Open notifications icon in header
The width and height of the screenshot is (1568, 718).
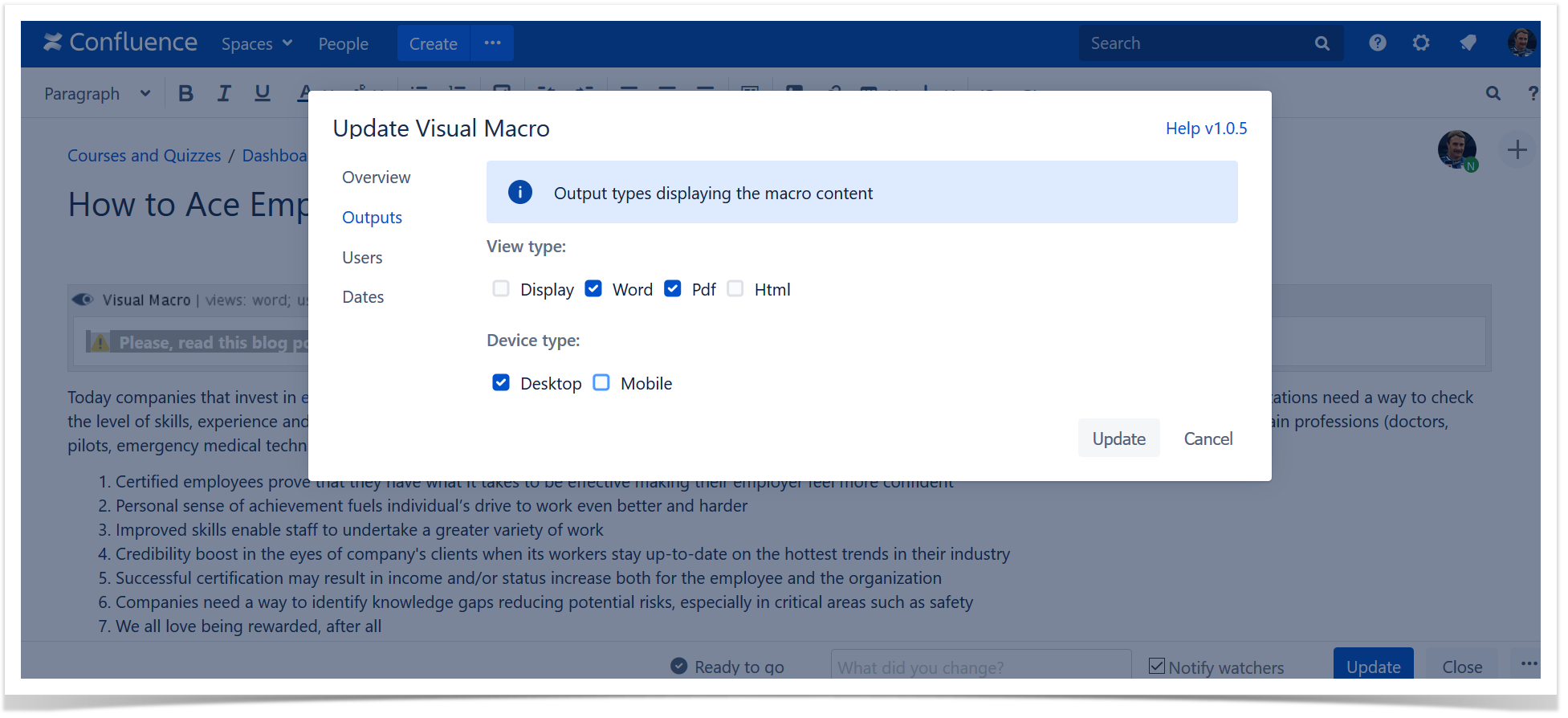(1468, 43)
